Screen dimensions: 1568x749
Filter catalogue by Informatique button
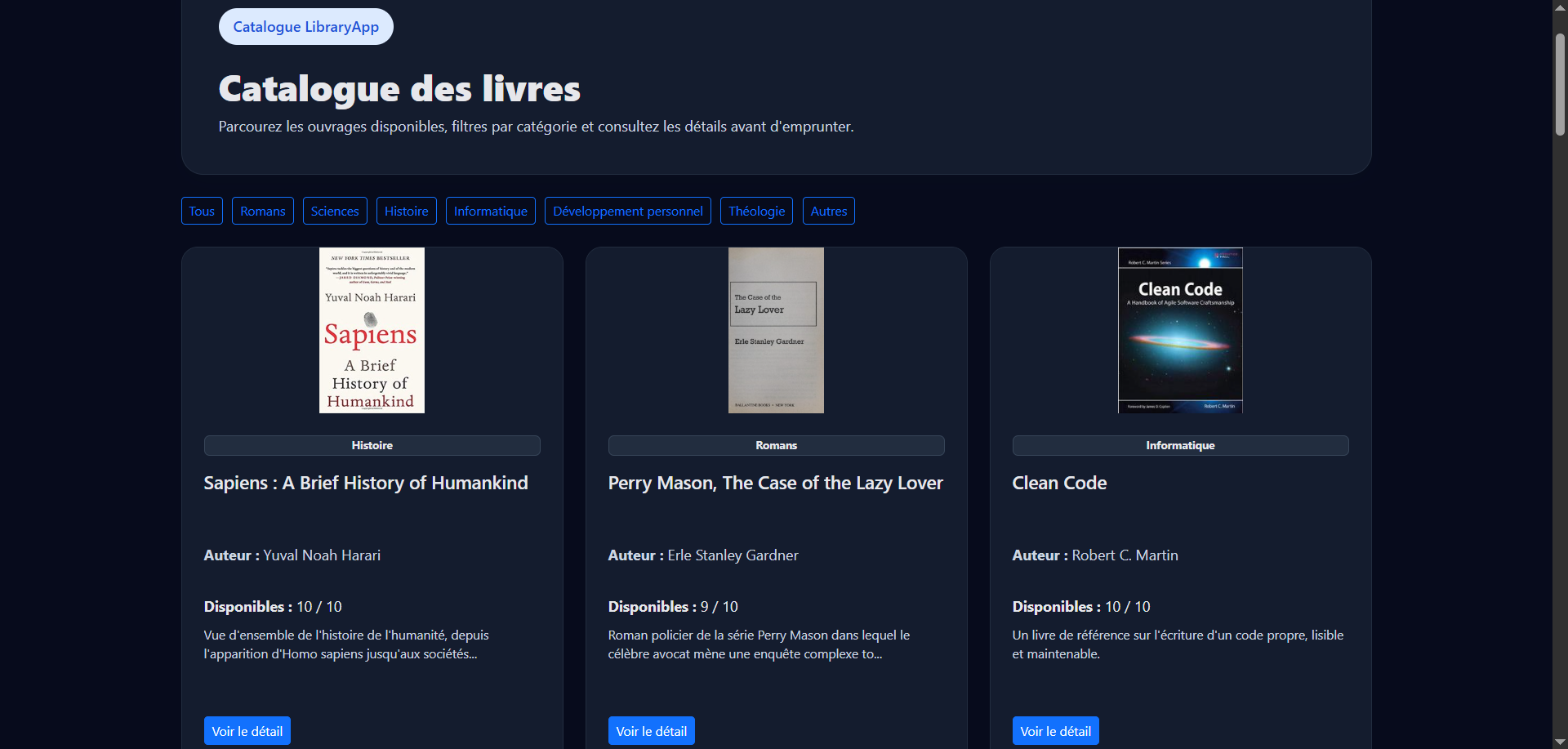point(491,211)
